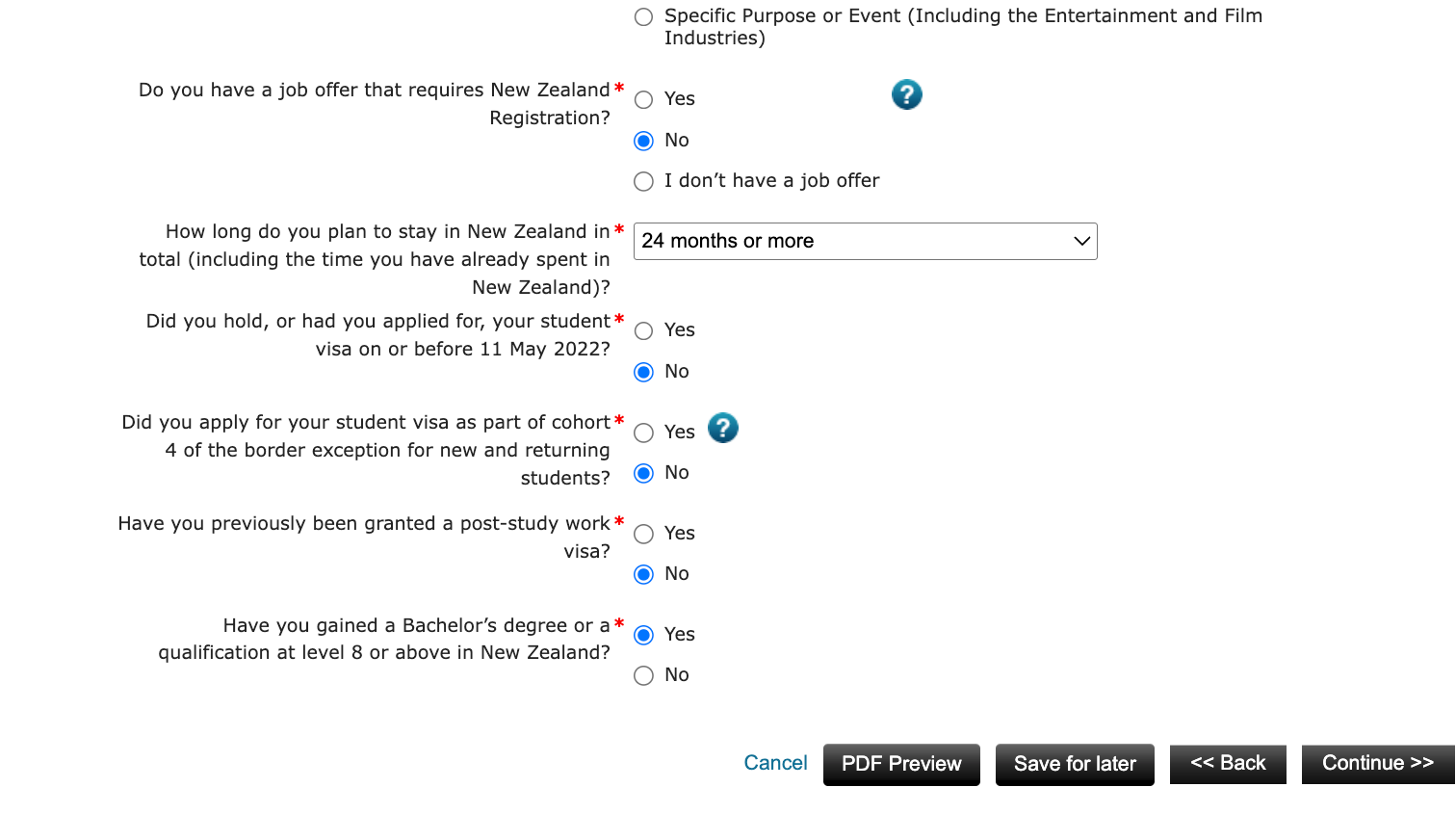The width and height of the screenshot is (1456, 840).
Task: Choose "I don't have a job offer"
Action: pyautogui.click(x=644, y=182)
